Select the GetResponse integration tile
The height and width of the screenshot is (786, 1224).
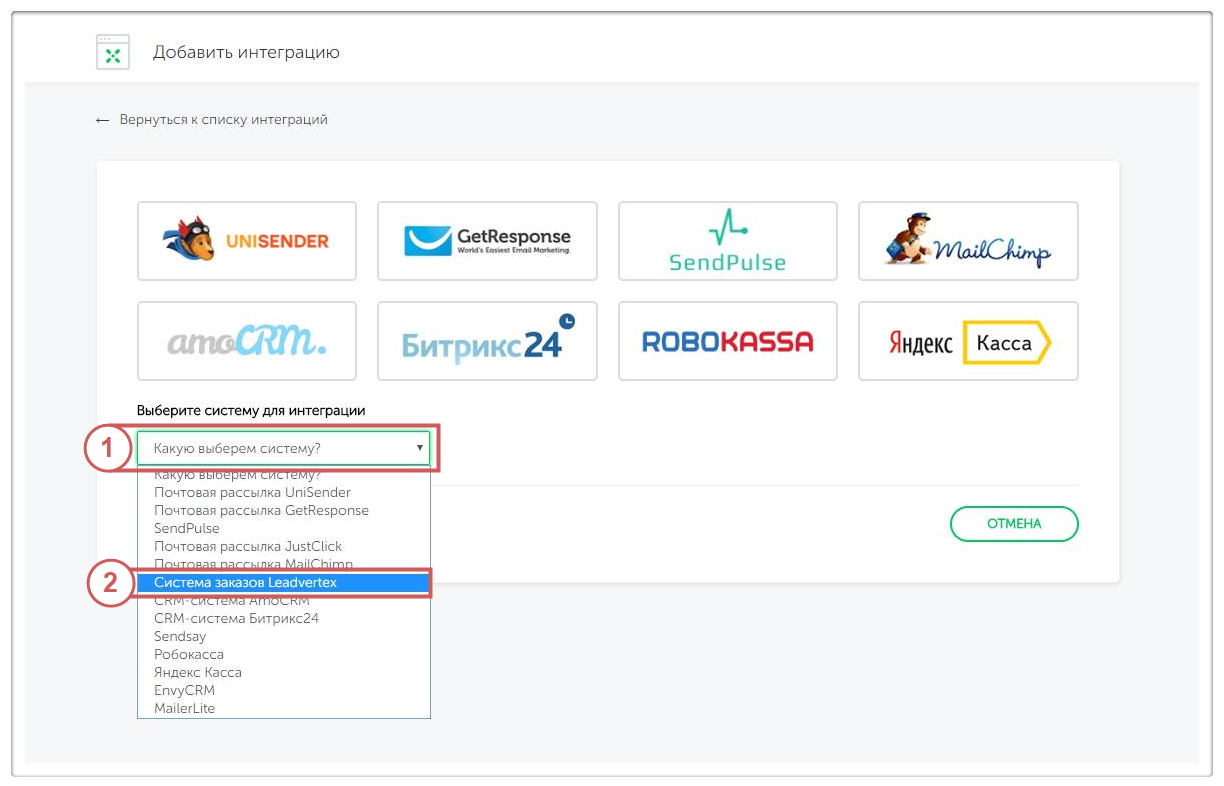(487, 241)
